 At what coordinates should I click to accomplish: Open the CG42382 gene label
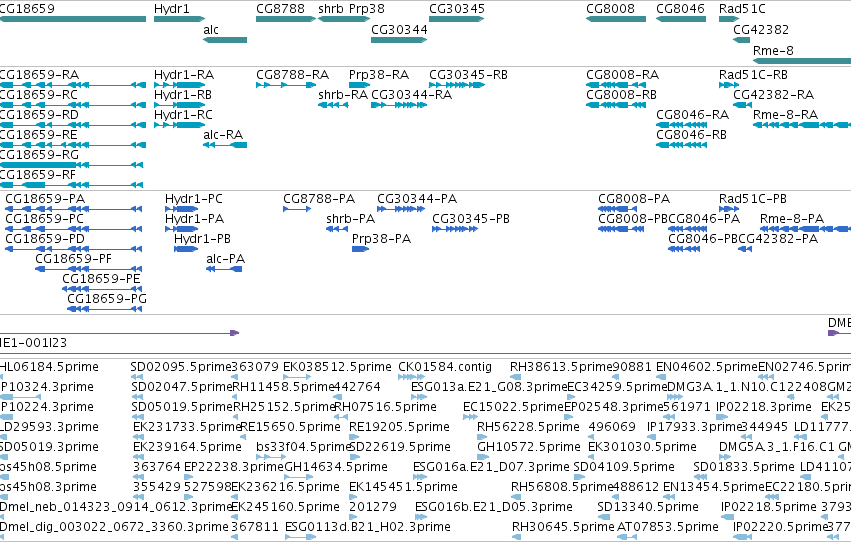(x=761, y=29)
